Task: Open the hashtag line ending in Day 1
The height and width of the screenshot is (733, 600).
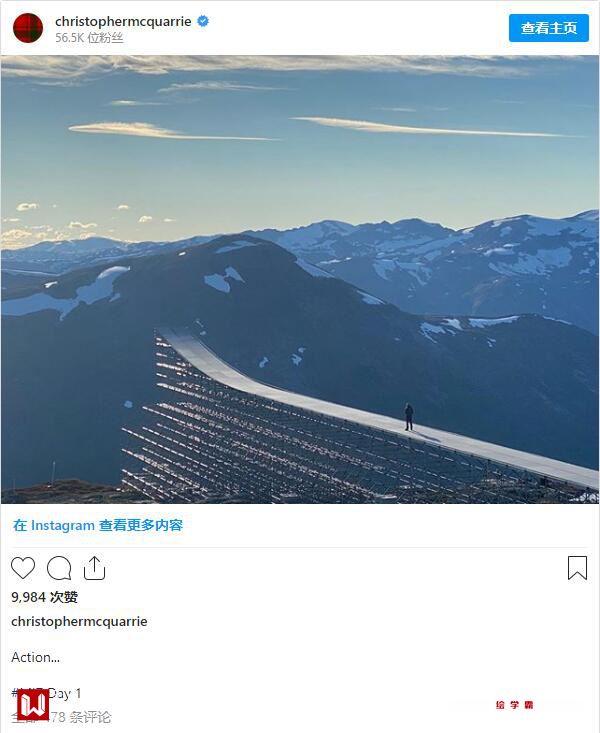Action: click(x=46, y=693)
